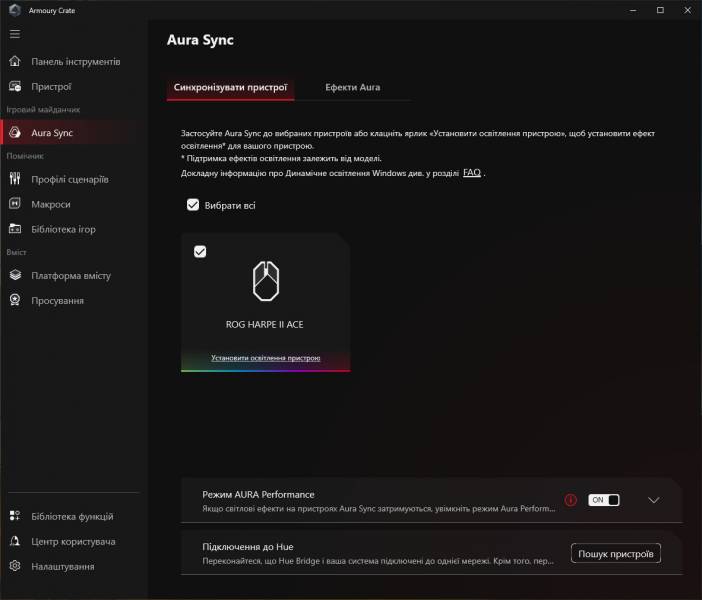Image resolution: width=702 pixels, height=600 pixels.
Task: Click the Aura Sync sidebar icon
Action: [15, 133]
